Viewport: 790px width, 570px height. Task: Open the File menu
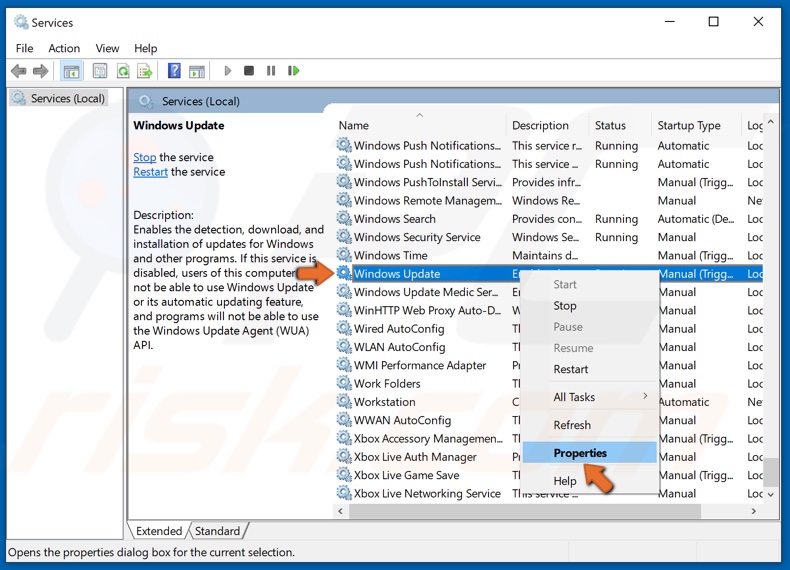pos(24,48)
